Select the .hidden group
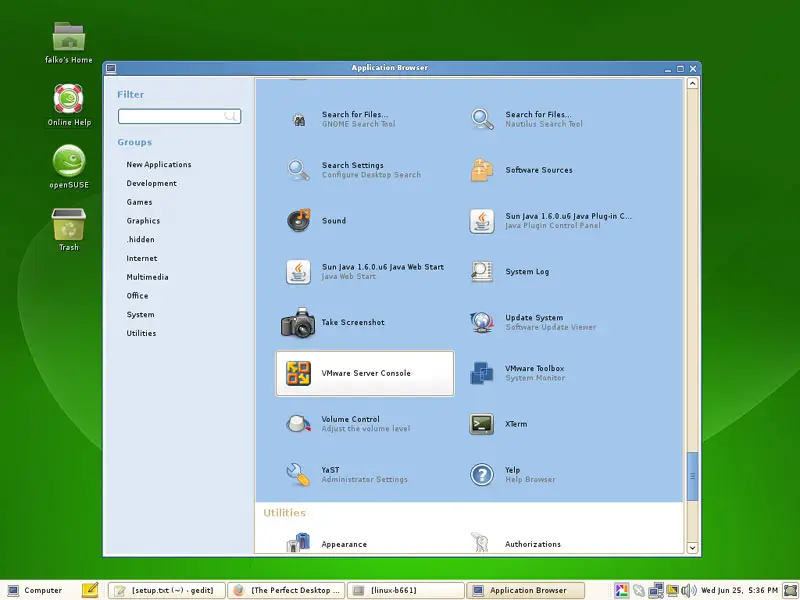Image resolution: width=800 pixels, height=600 pixels. pyautogui.click(x=140, y=239)
